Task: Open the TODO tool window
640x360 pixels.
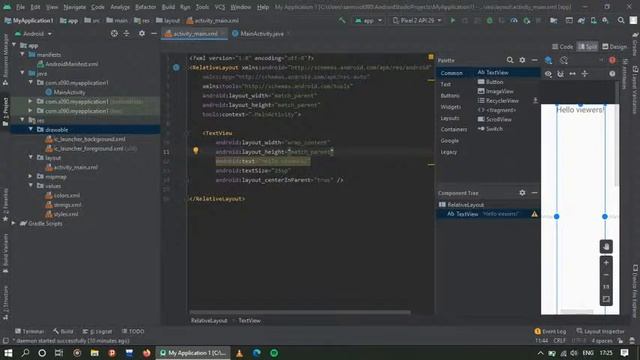Action: (133, 331)
